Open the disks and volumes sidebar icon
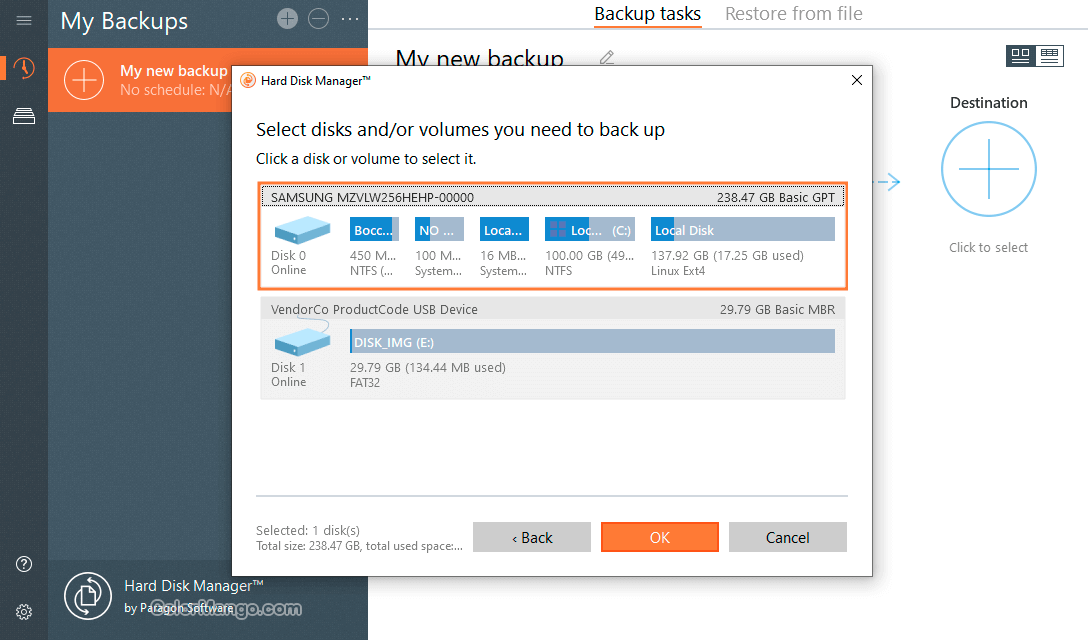This screenshot has height=640, width=1088. [24, 116]
